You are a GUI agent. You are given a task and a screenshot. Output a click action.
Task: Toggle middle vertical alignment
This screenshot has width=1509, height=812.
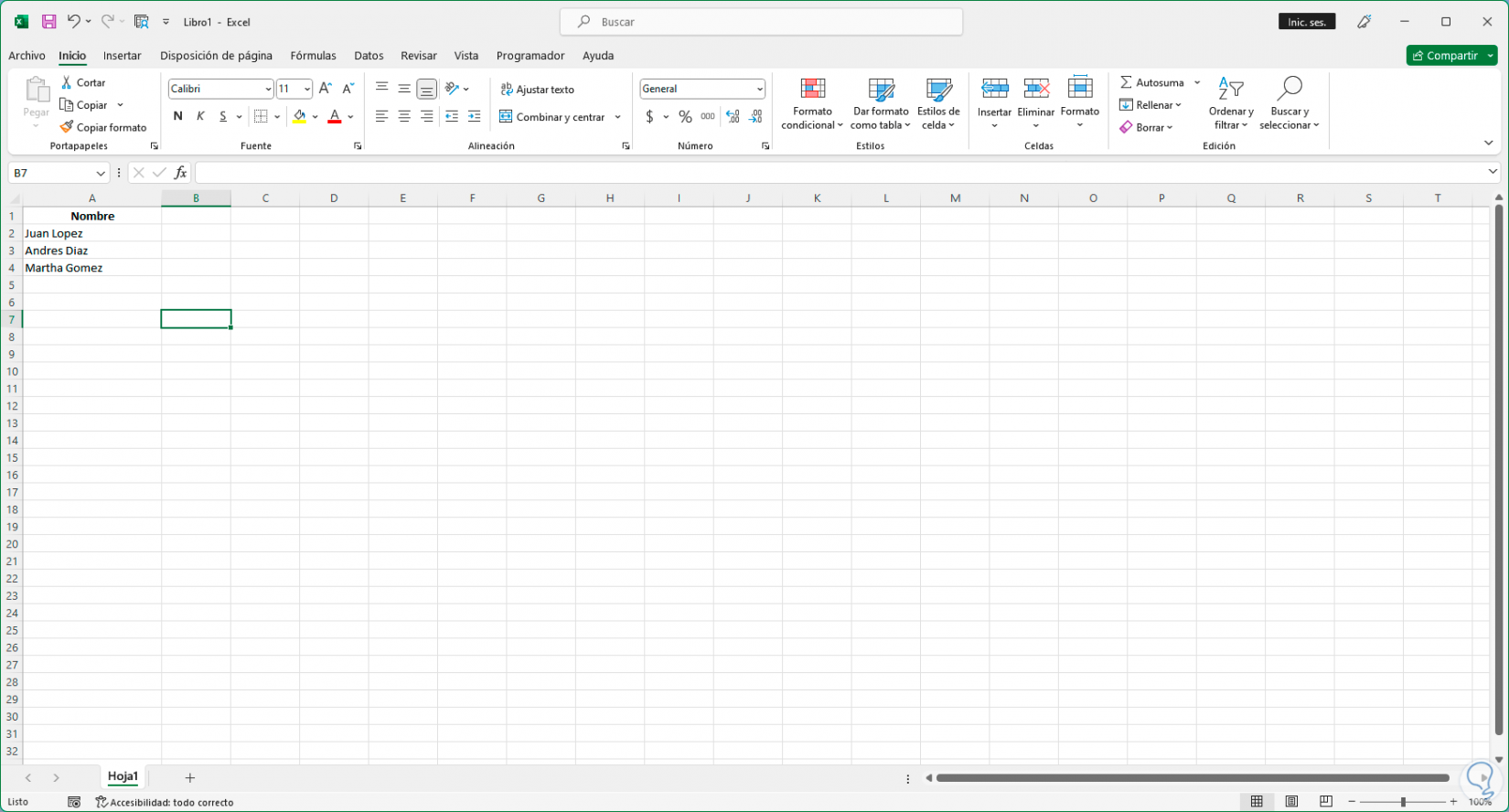pyautogui.click(x=404, y=89)
